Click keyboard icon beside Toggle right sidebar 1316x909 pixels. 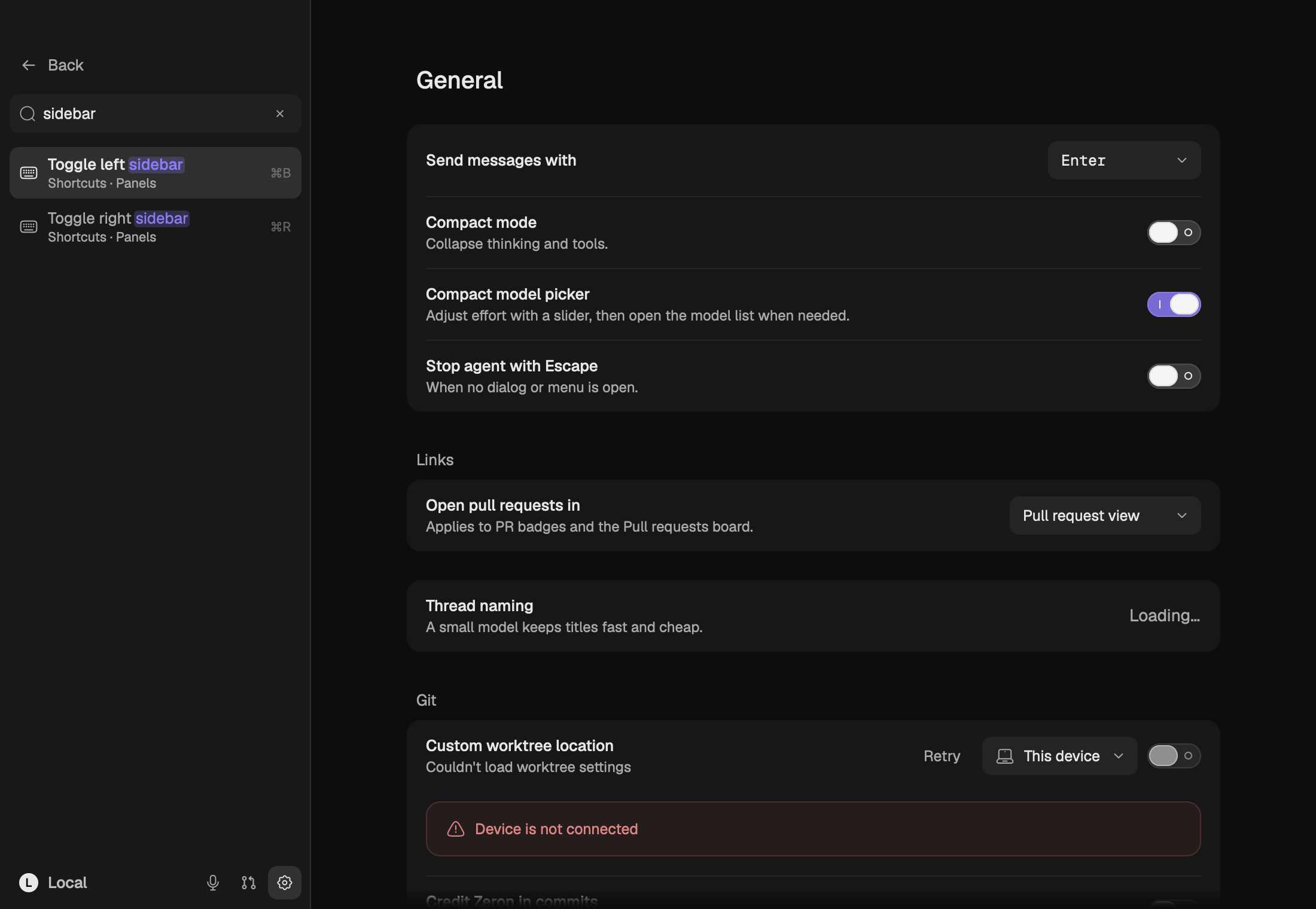[29, 227]
